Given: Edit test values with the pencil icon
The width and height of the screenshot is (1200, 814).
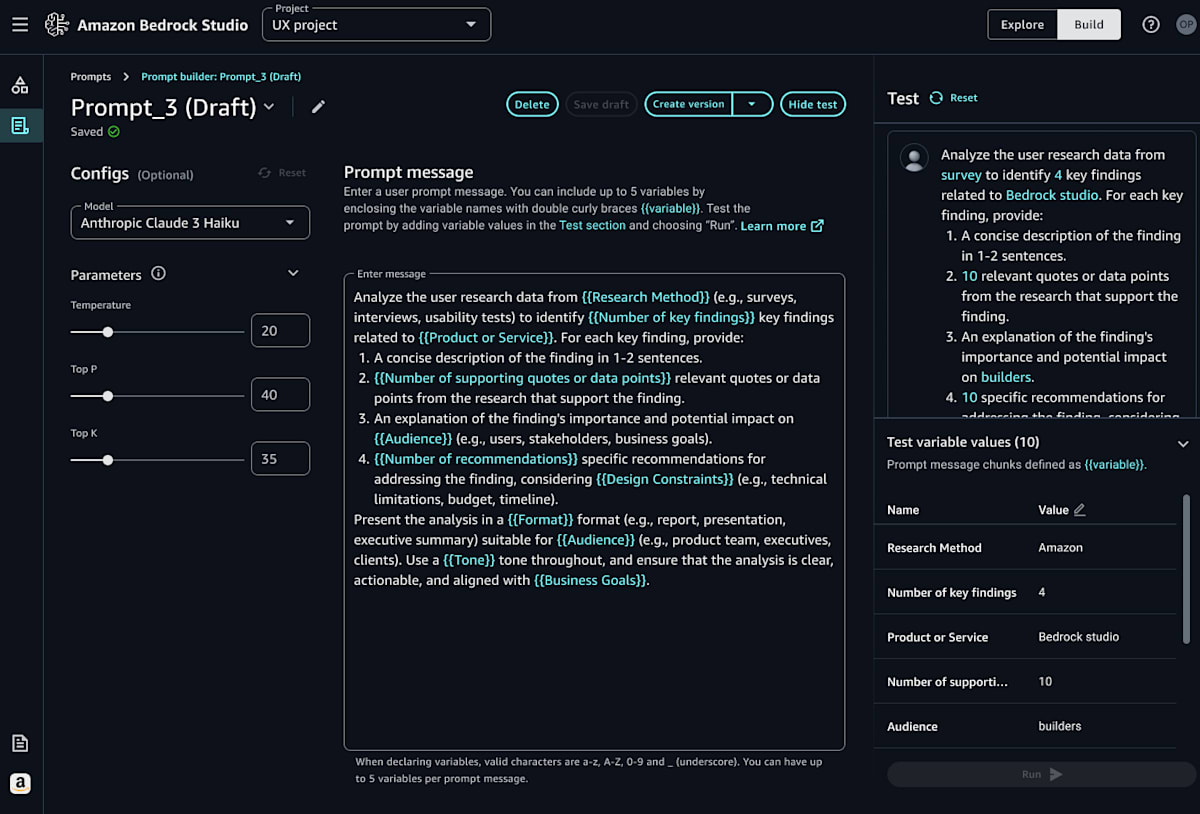Looking at the screenshot, I should click(1079, 510).
